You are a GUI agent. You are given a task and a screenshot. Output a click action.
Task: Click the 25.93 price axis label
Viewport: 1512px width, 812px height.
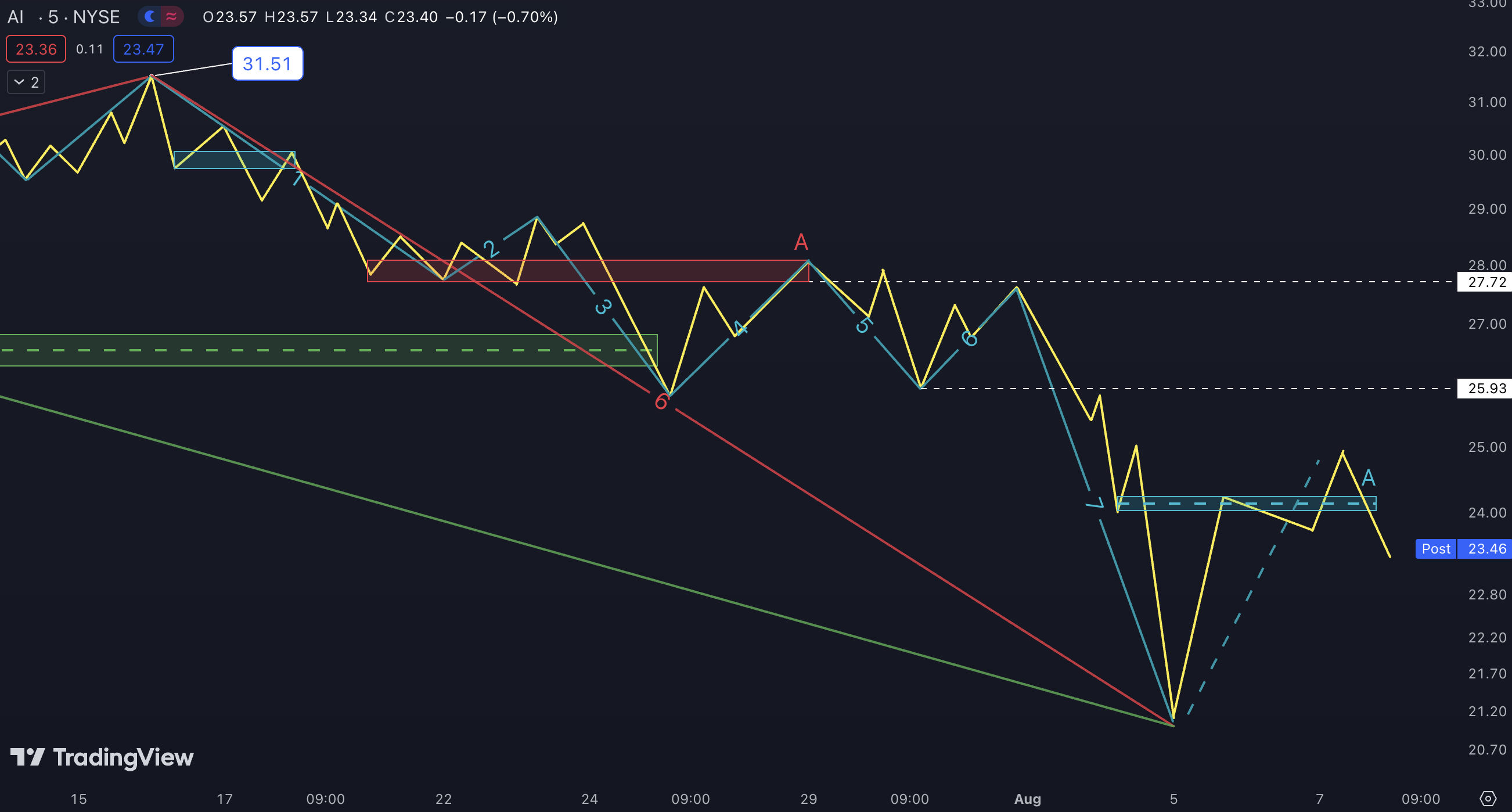click(1486, 388)
